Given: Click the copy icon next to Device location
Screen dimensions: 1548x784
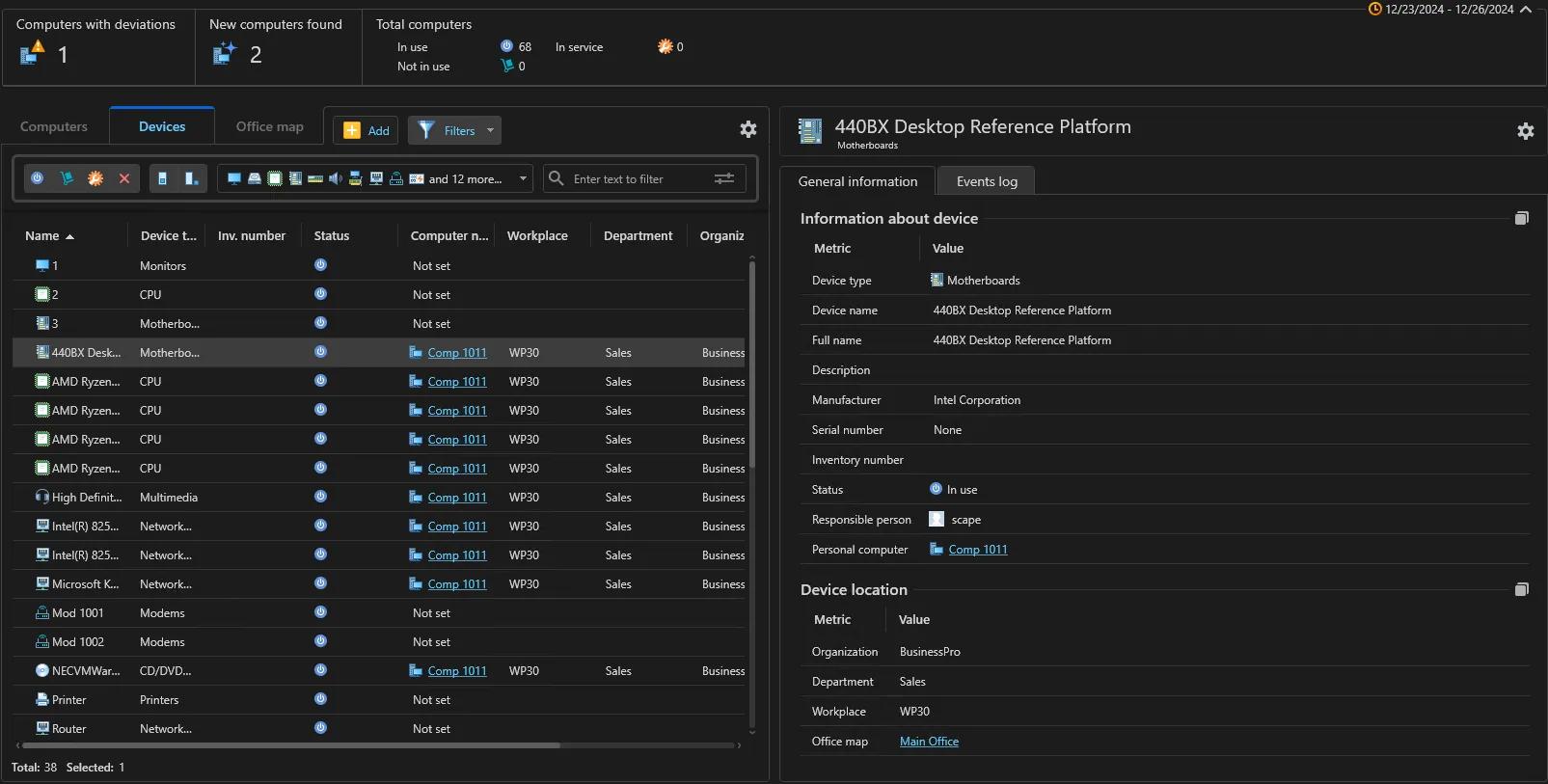Looking at the screenshot, I should [1521, 589].
